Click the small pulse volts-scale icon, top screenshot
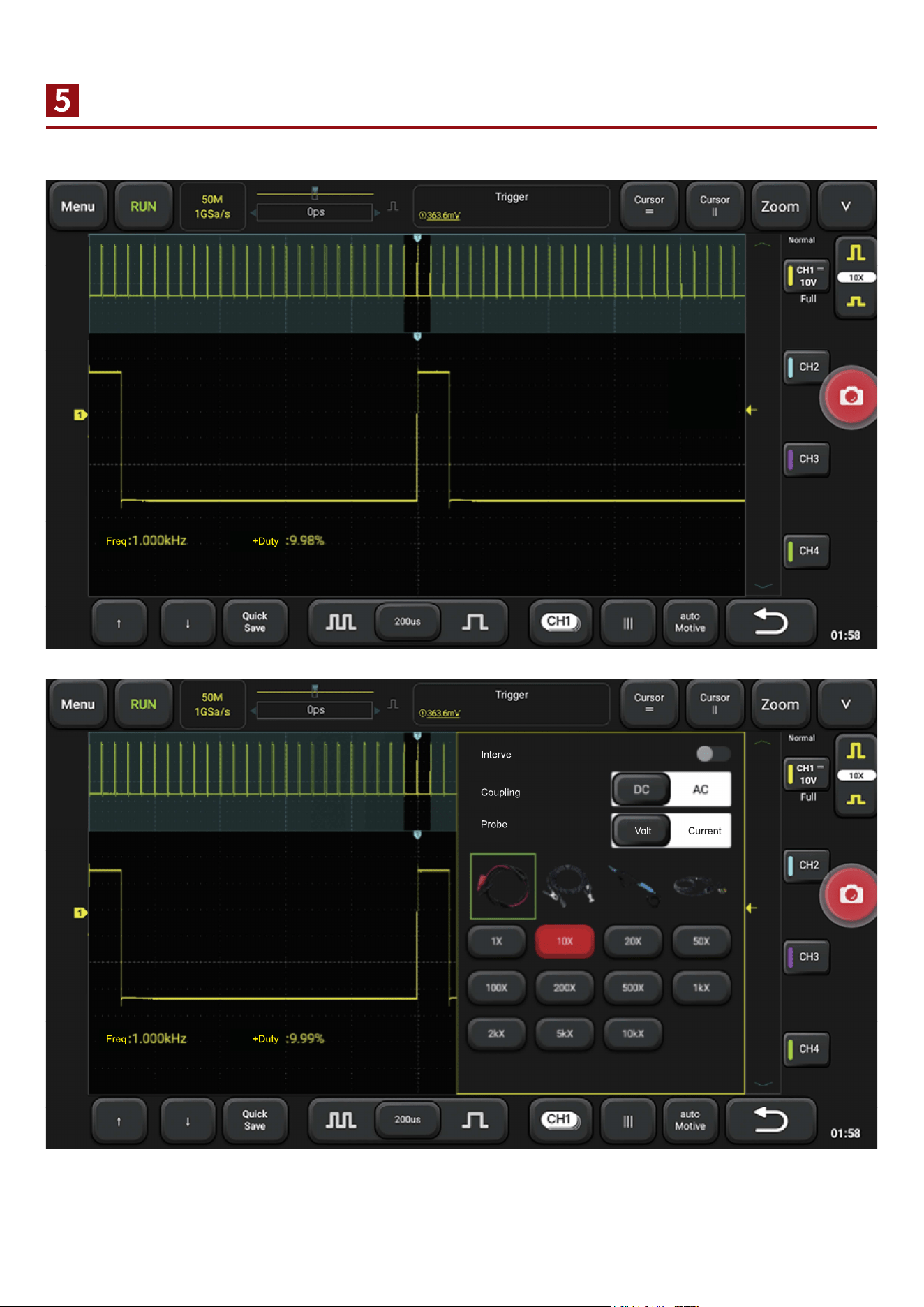This screenshot has height=1307, width=924. (856, 302)
